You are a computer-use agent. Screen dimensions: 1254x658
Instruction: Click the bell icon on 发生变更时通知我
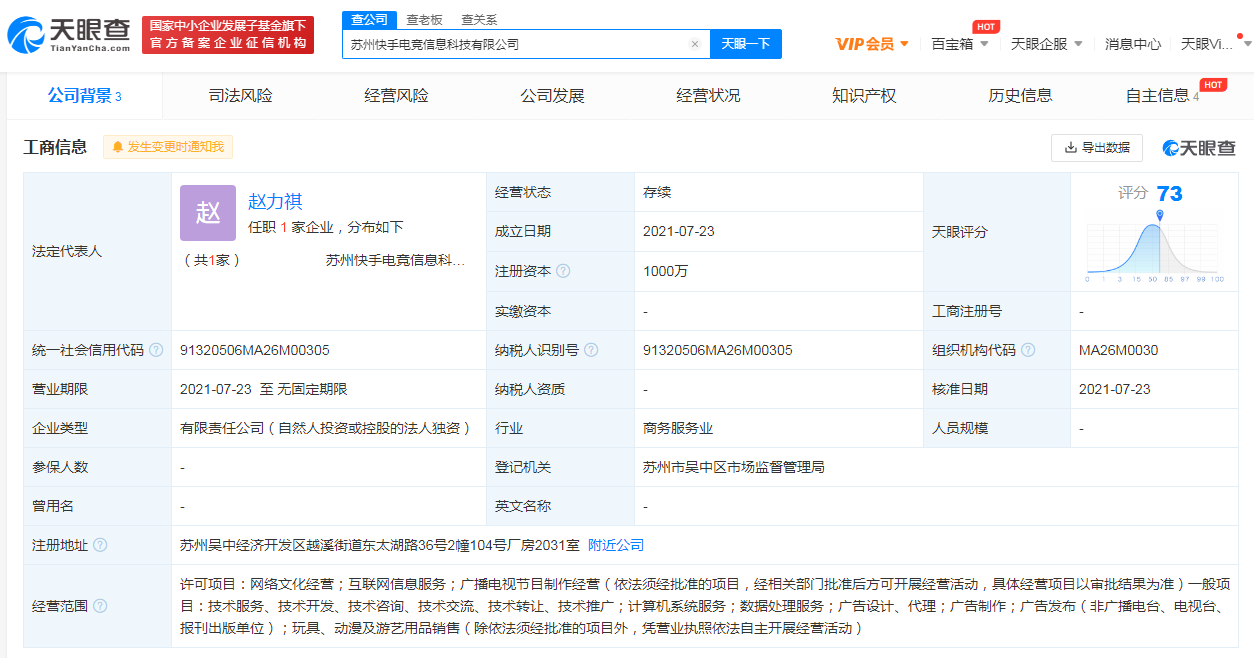click(x=119, y=147)
